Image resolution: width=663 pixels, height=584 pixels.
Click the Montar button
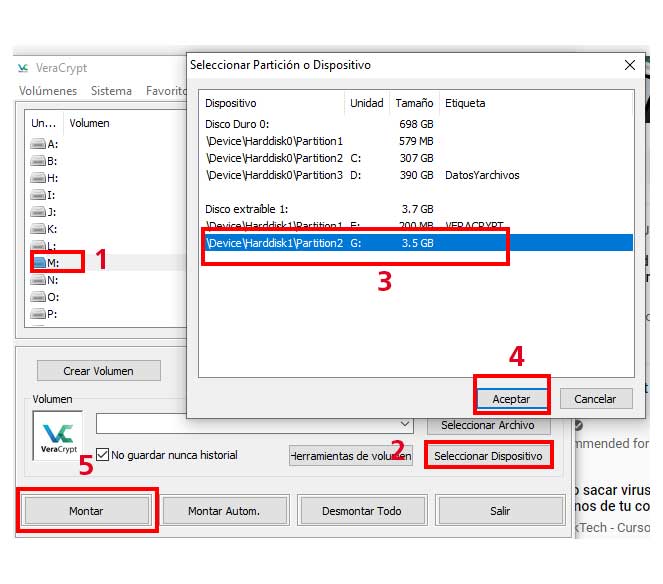[86, 511]
